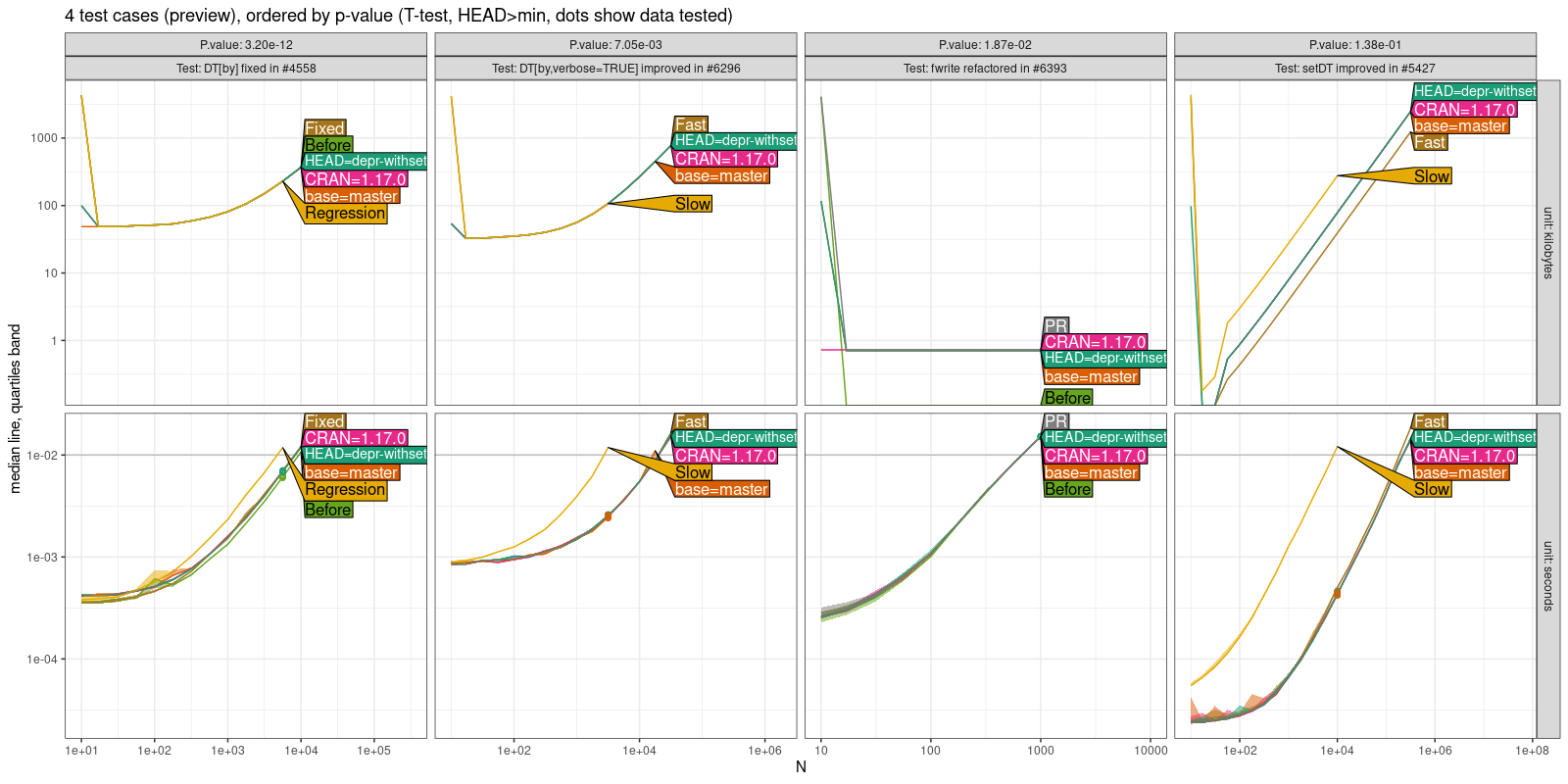Click 'base=master' label in fwrite kilobytes panel
The width and height of the screenshot is (1568, 784).
(1091, 376)
